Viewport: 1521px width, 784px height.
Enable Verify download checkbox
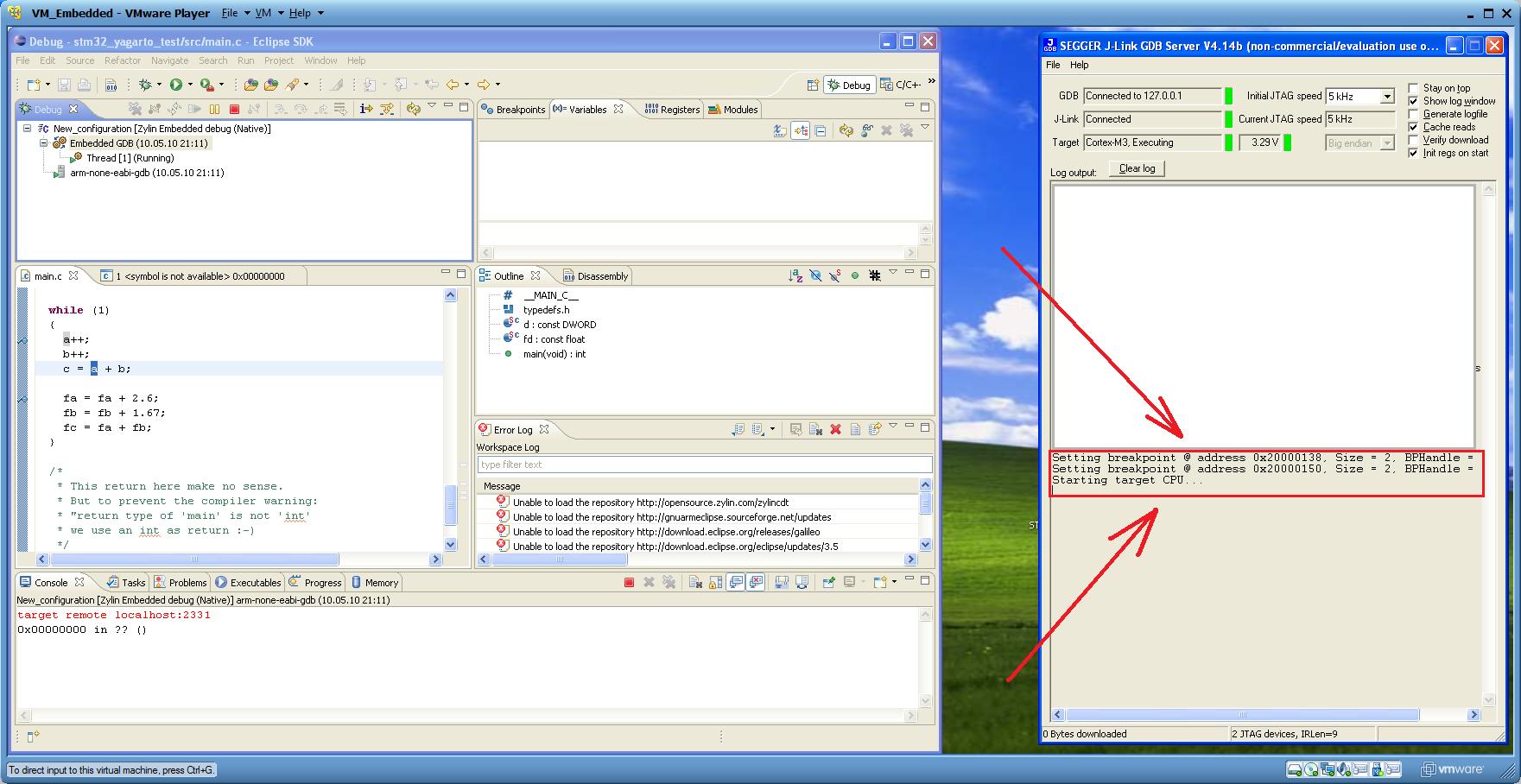tap(1413, 140)
